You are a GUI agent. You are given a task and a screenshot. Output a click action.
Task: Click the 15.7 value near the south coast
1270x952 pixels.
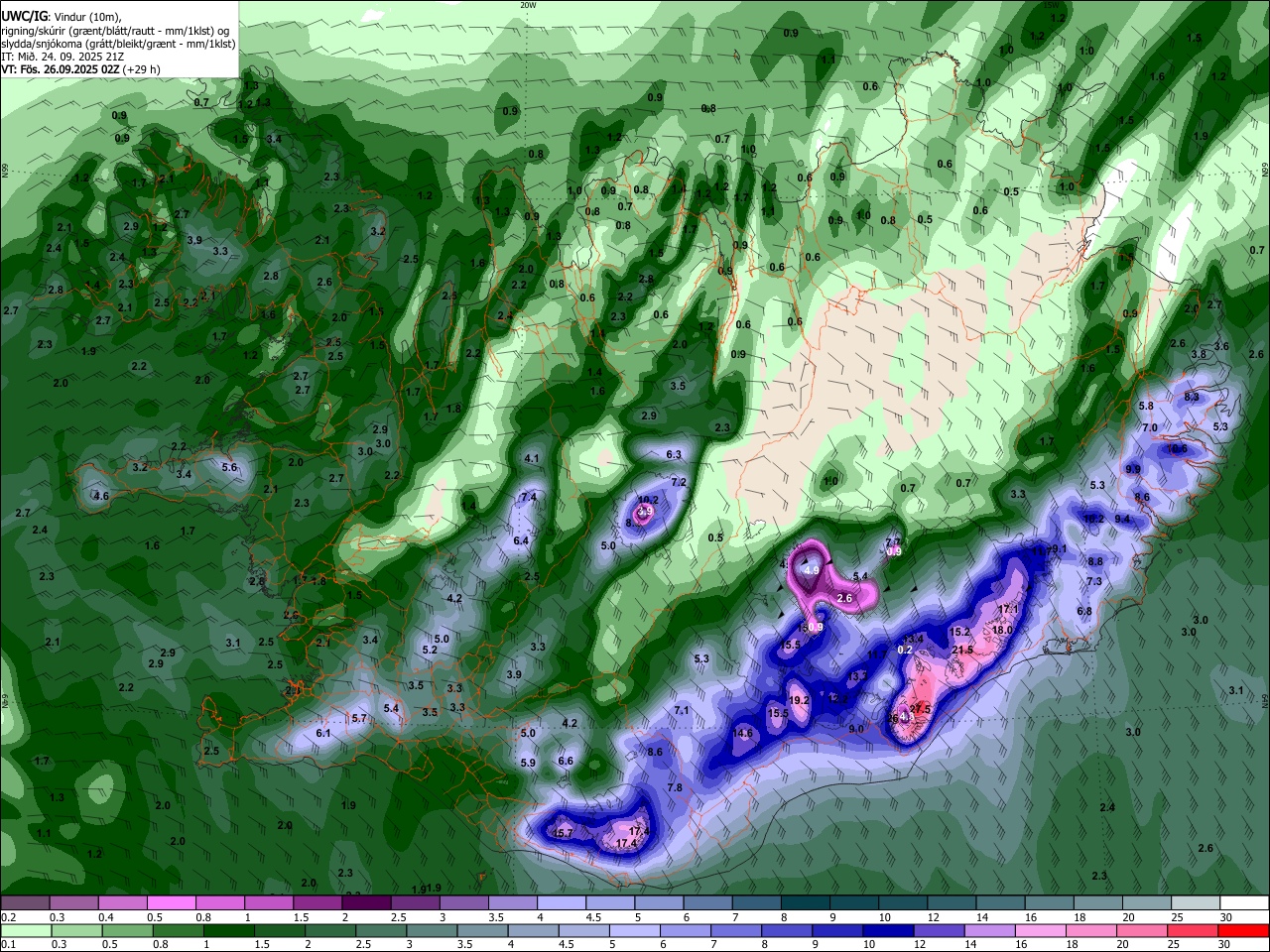coord(563,833)
